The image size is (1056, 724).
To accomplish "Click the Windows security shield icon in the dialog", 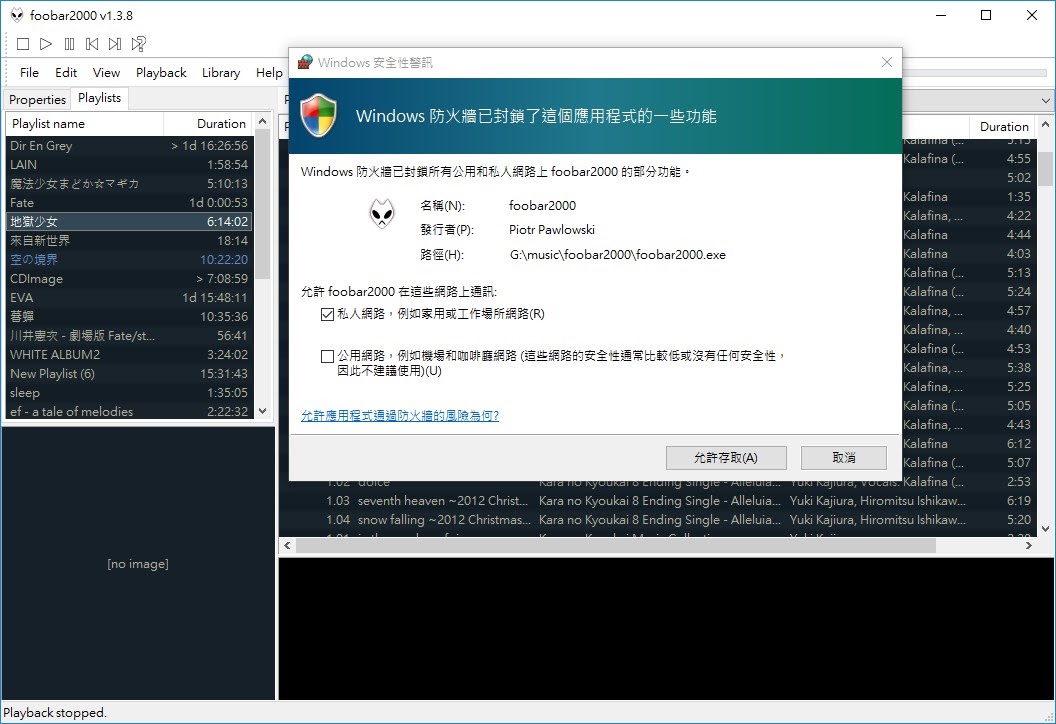I will pos(319,116).
